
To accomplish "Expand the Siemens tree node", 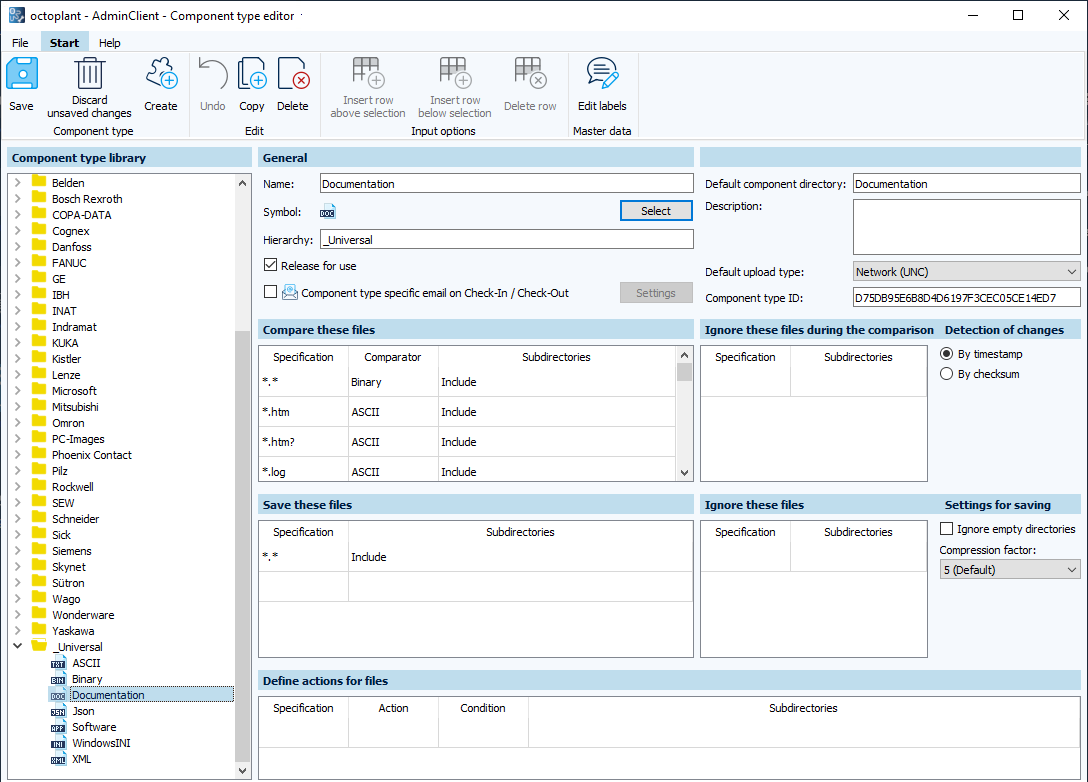I will 18,550.
